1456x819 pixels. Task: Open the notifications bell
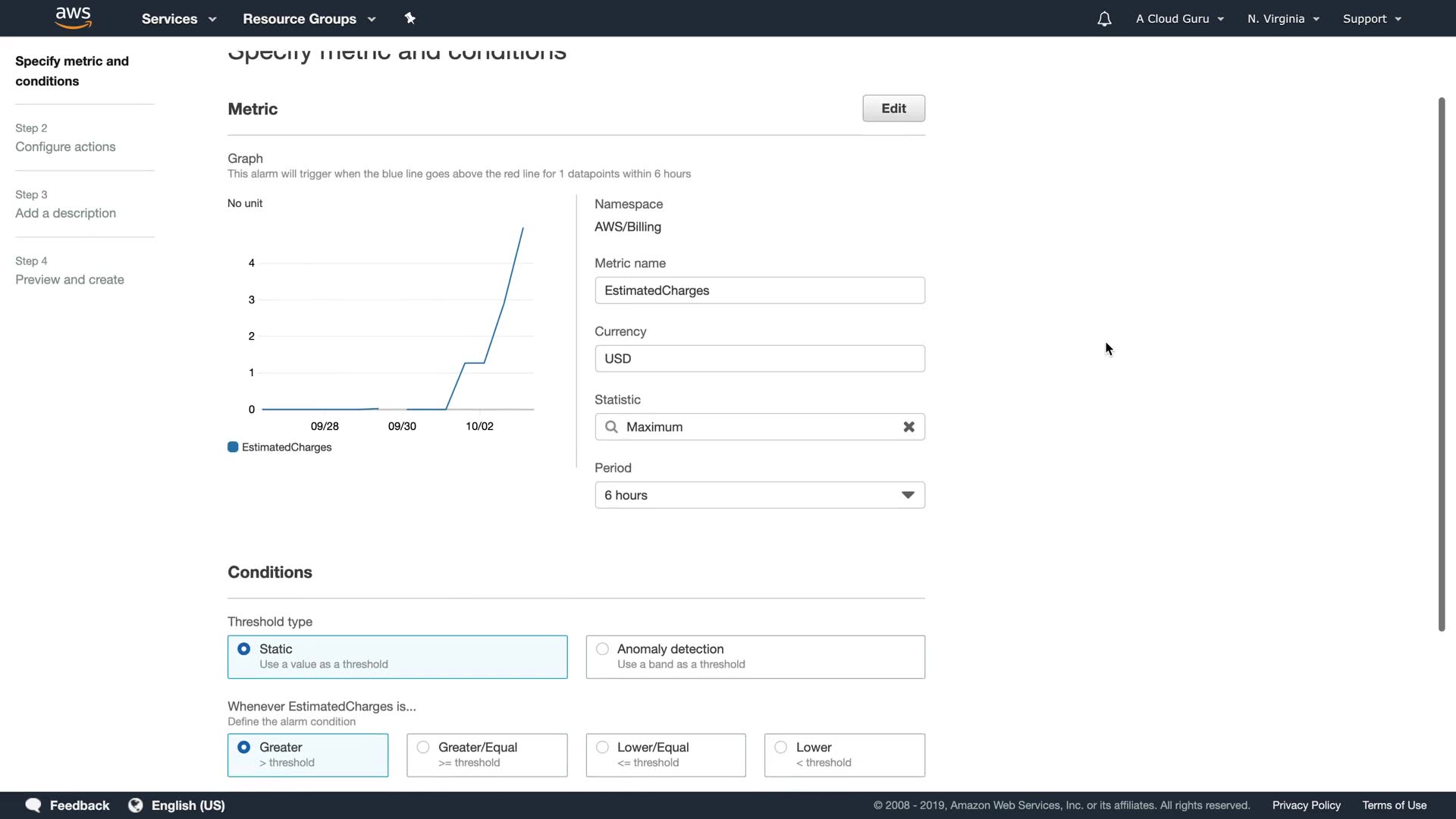(x=1104, y=19)
